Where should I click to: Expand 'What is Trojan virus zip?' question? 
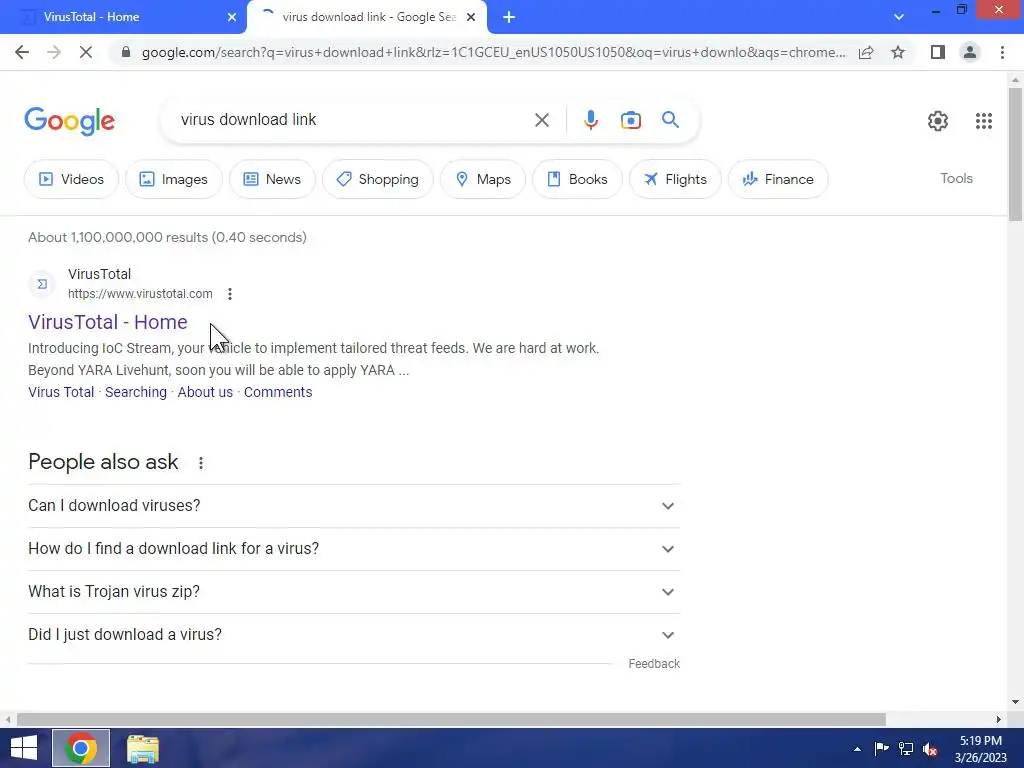pos(353,592)
